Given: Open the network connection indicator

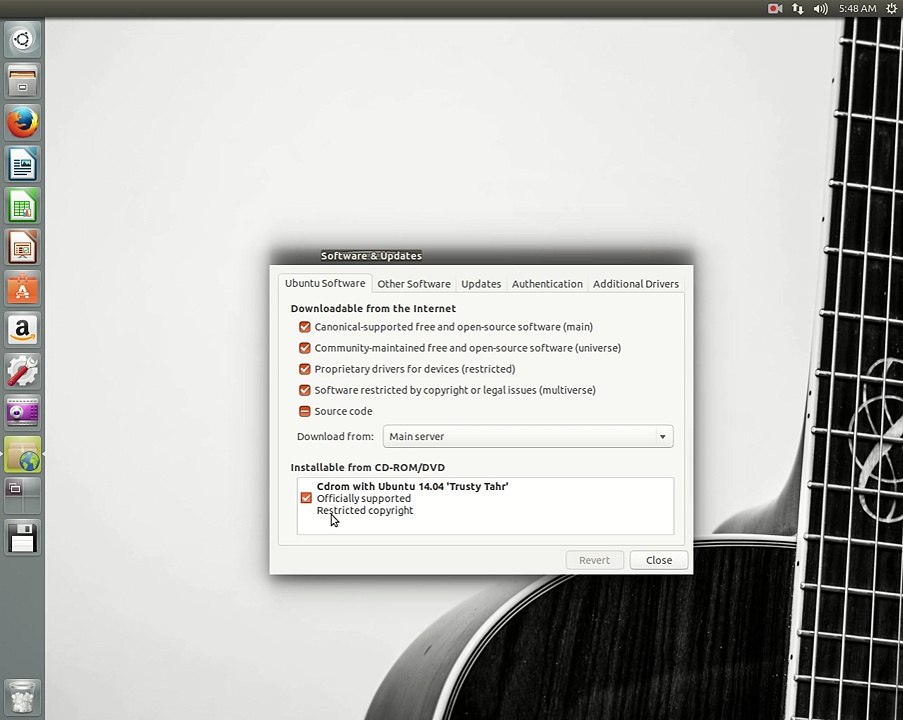Looking at the screenshot, I should [x=798, y=8].
